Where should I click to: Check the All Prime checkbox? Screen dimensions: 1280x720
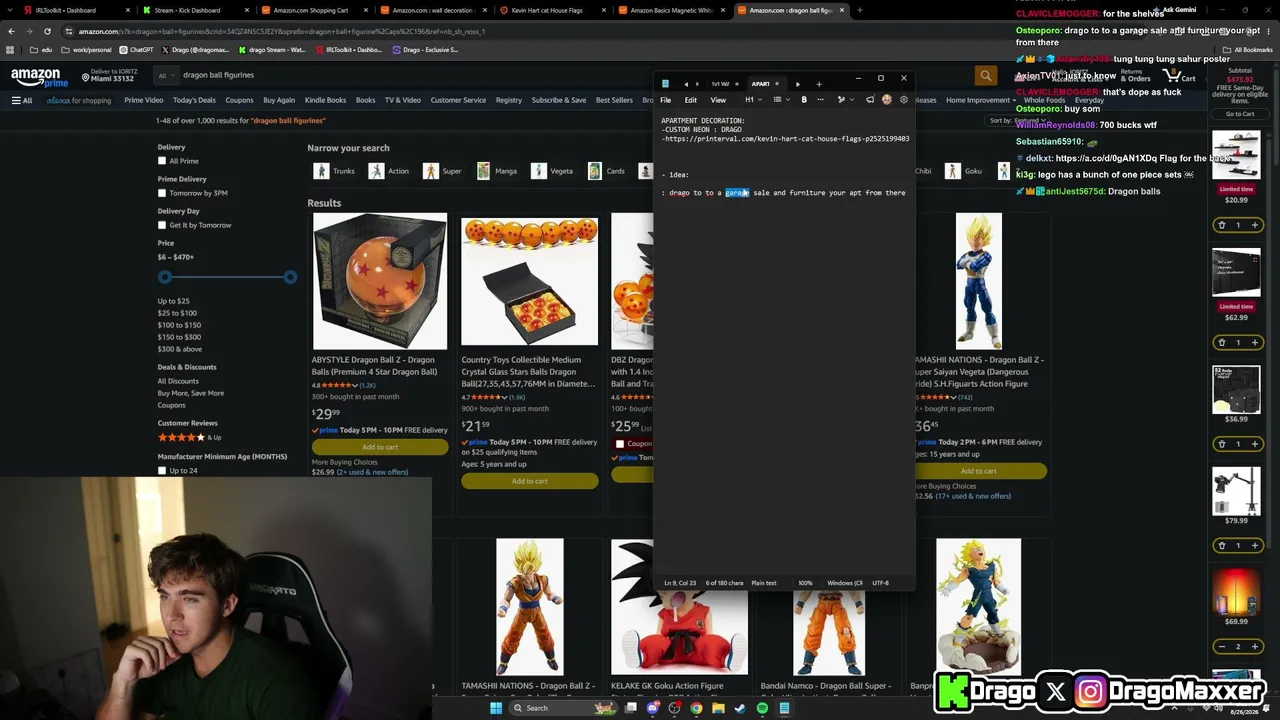pyautogui.click(x=162, y=161)
